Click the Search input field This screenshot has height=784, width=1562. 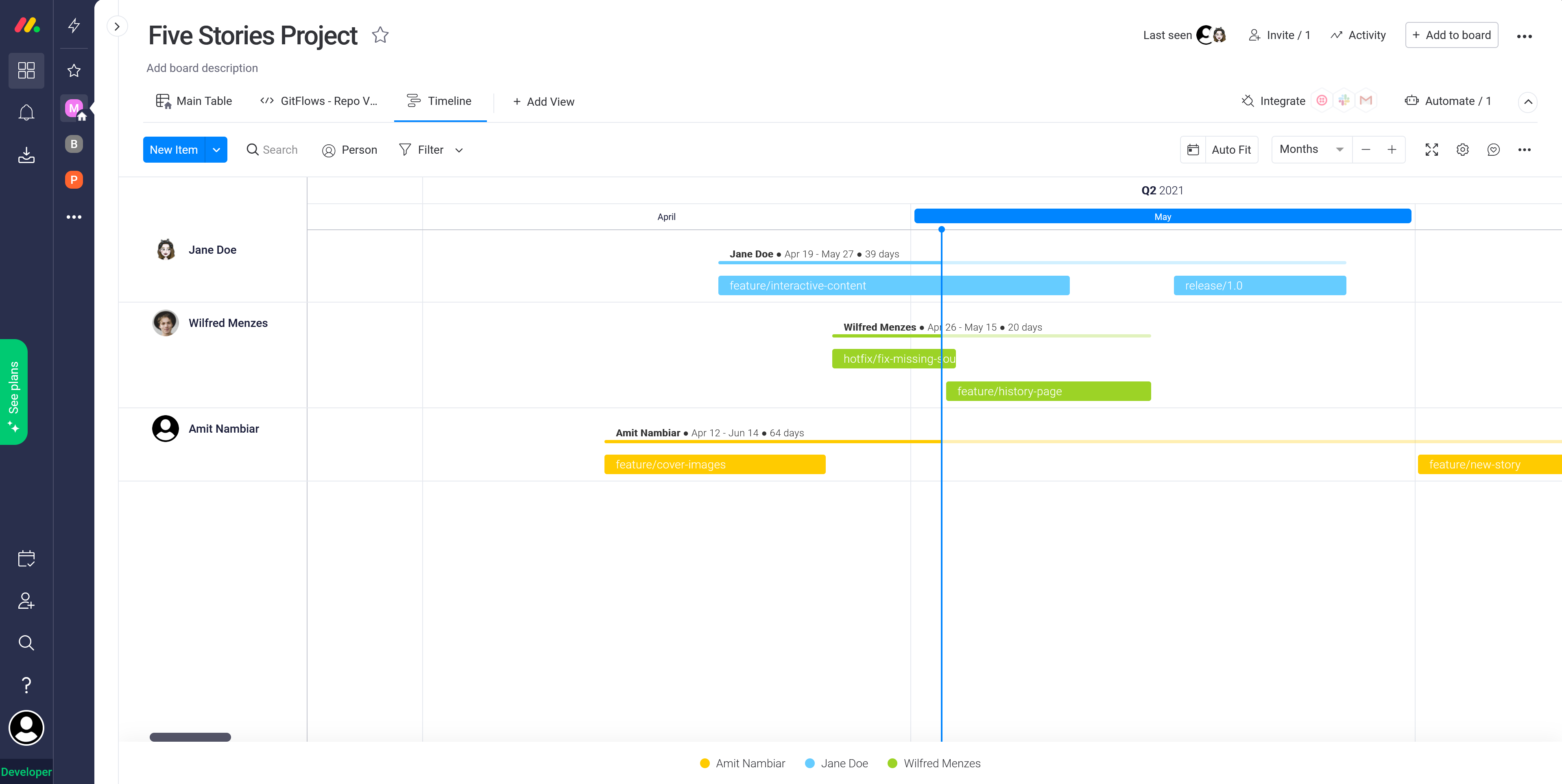[x=279, y=150]
